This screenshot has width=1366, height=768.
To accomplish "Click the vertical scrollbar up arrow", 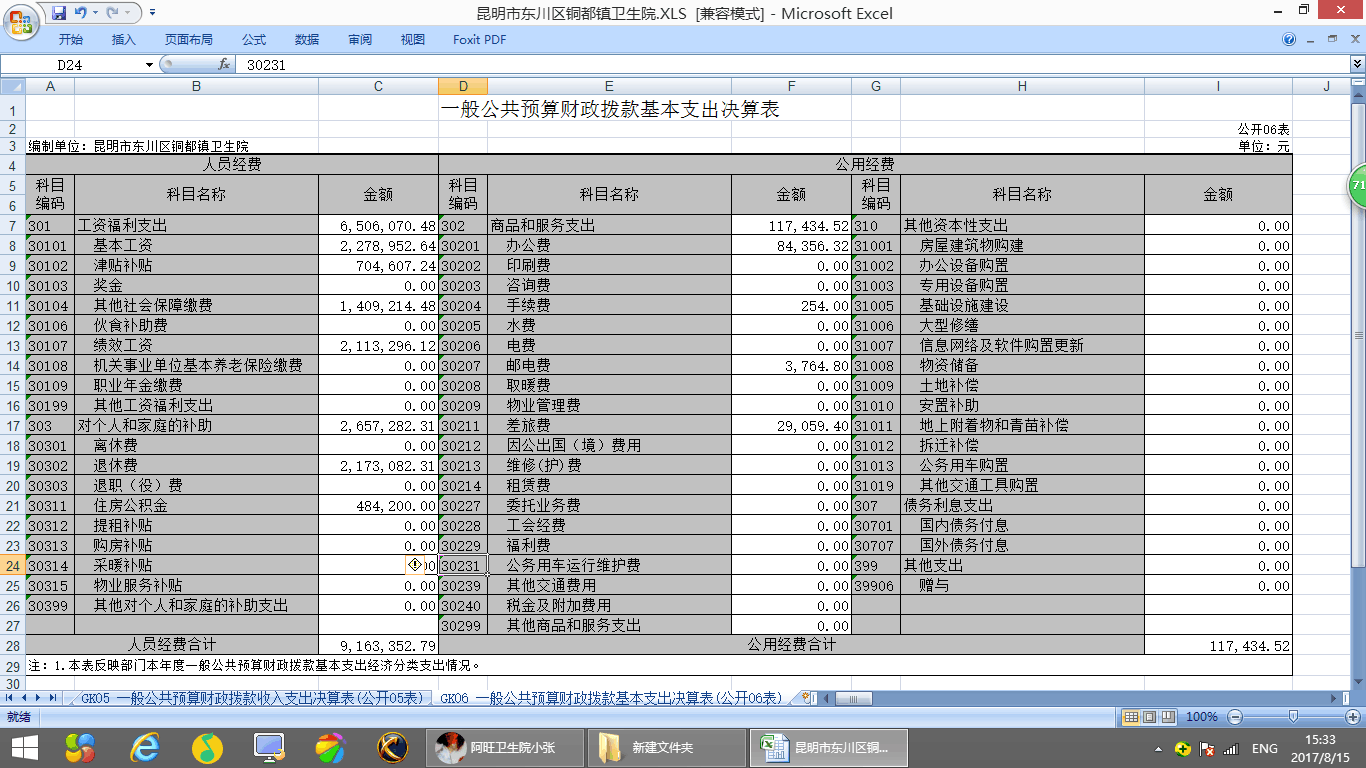I will coord(1357,95).
